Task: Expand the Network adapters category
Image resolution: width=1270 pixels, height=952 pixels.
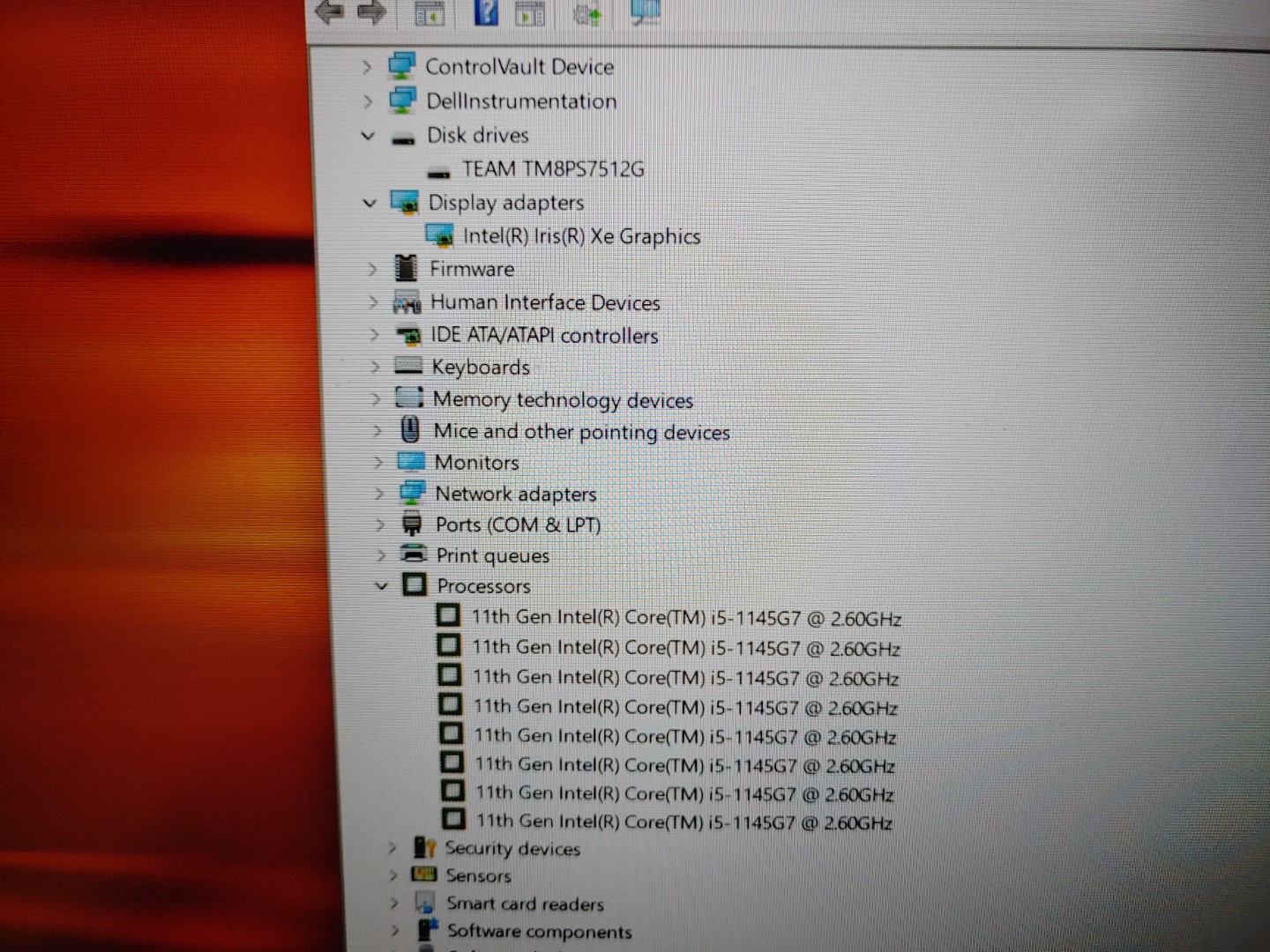Action: click(x=379, y=494)
